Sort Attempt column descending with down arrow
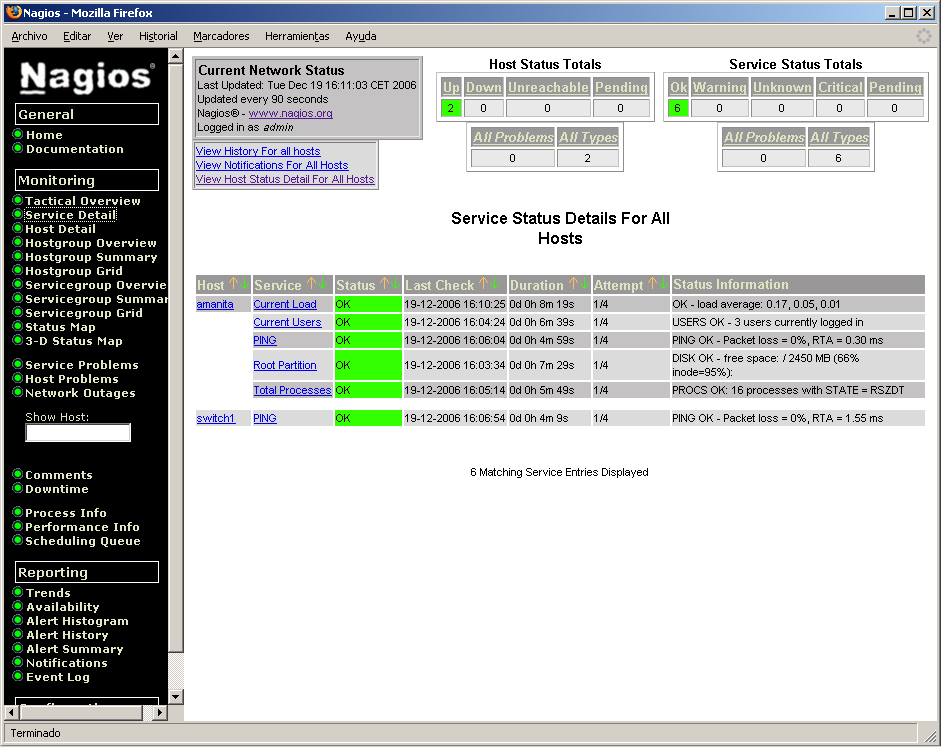This screenshot has height=747, width=941. [x=663, y=283]
